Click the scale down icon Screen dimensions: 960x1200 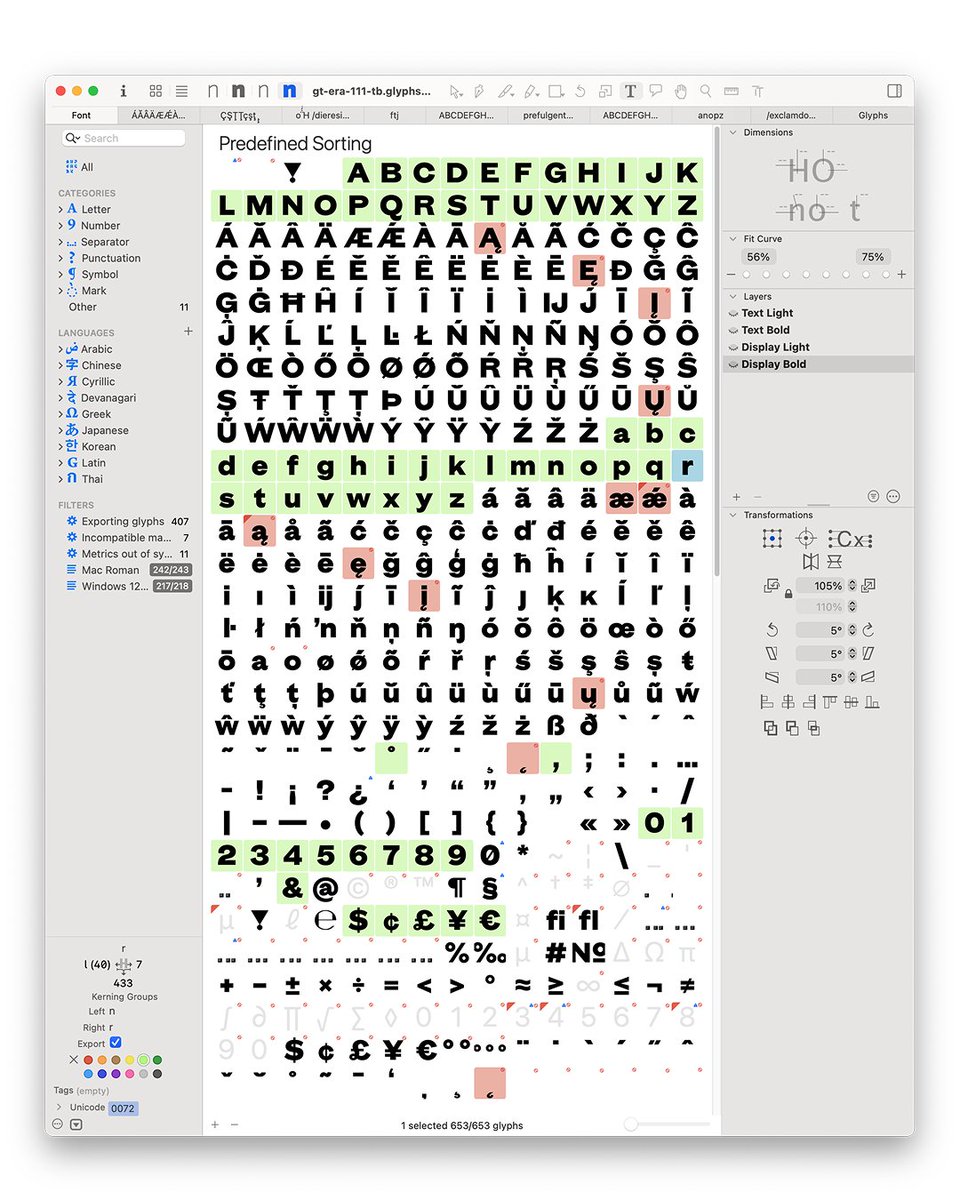pos(772,585)
